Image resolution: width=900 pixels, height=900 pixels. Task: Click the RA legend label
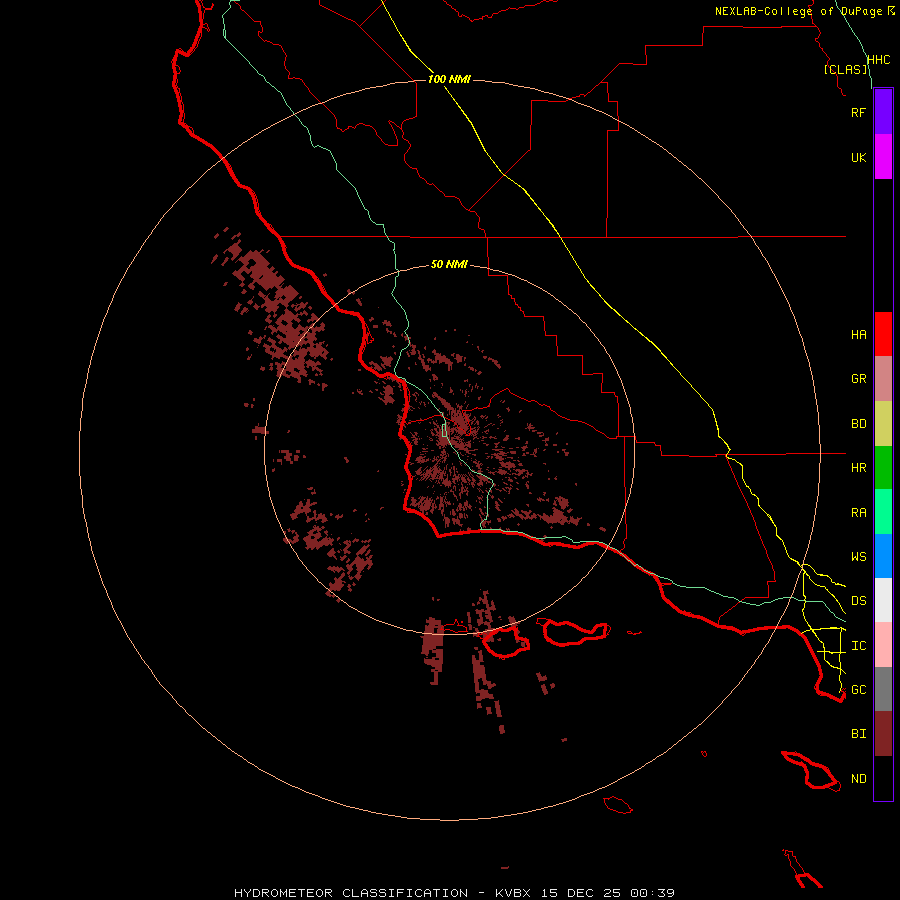(858, 513)
